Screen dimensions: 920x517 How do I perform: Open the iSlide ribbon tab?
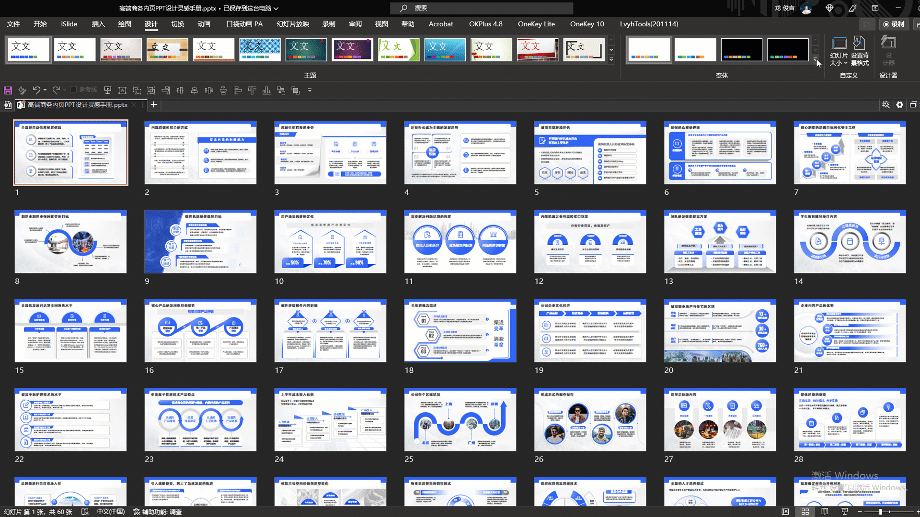69,24
